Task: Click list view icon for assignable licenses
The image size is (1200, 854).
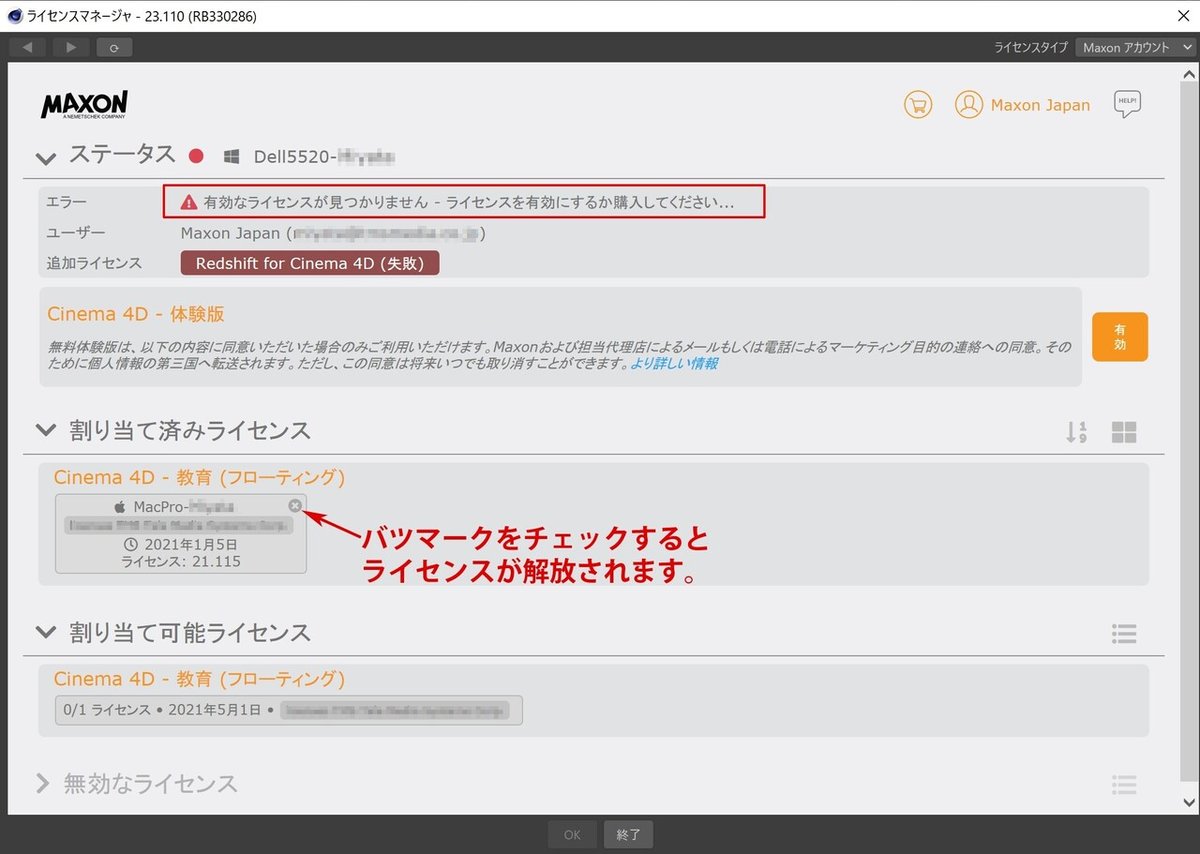Action: (1124, 633)
